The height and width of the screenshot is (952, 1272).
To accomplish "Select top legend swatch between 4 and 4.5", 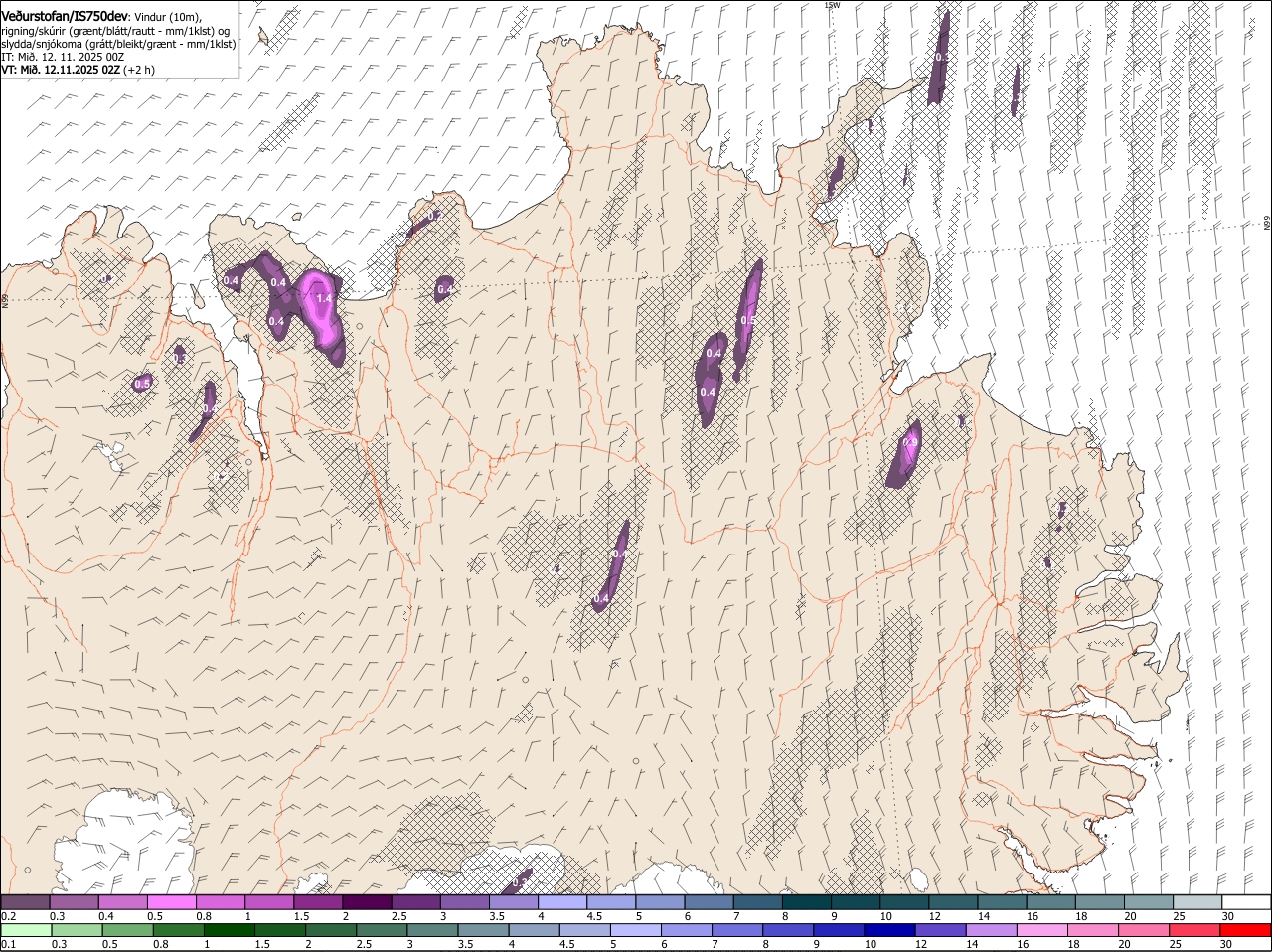I will tap(562, 901).
